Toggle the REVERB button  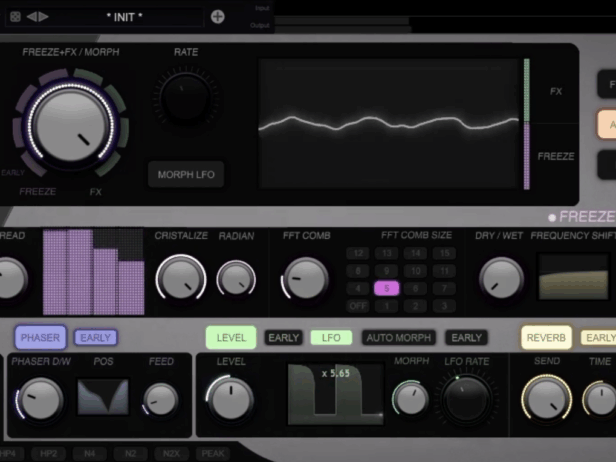pos(546,337)
